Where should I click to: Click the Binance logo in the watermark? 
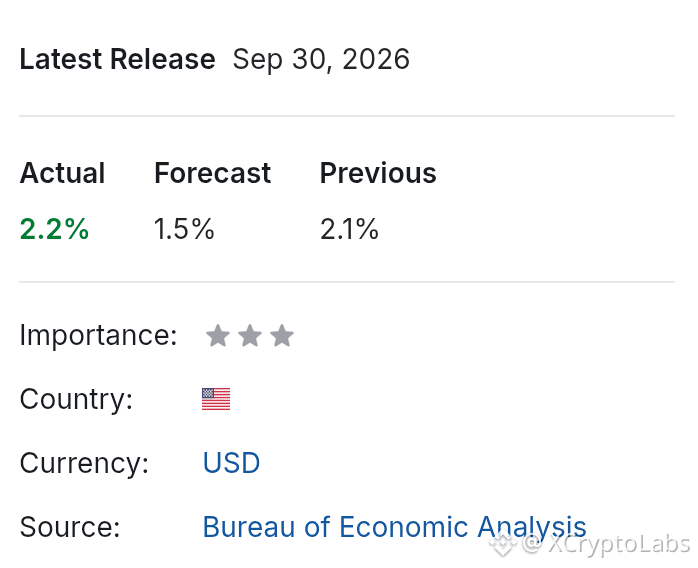pos(503,545)
